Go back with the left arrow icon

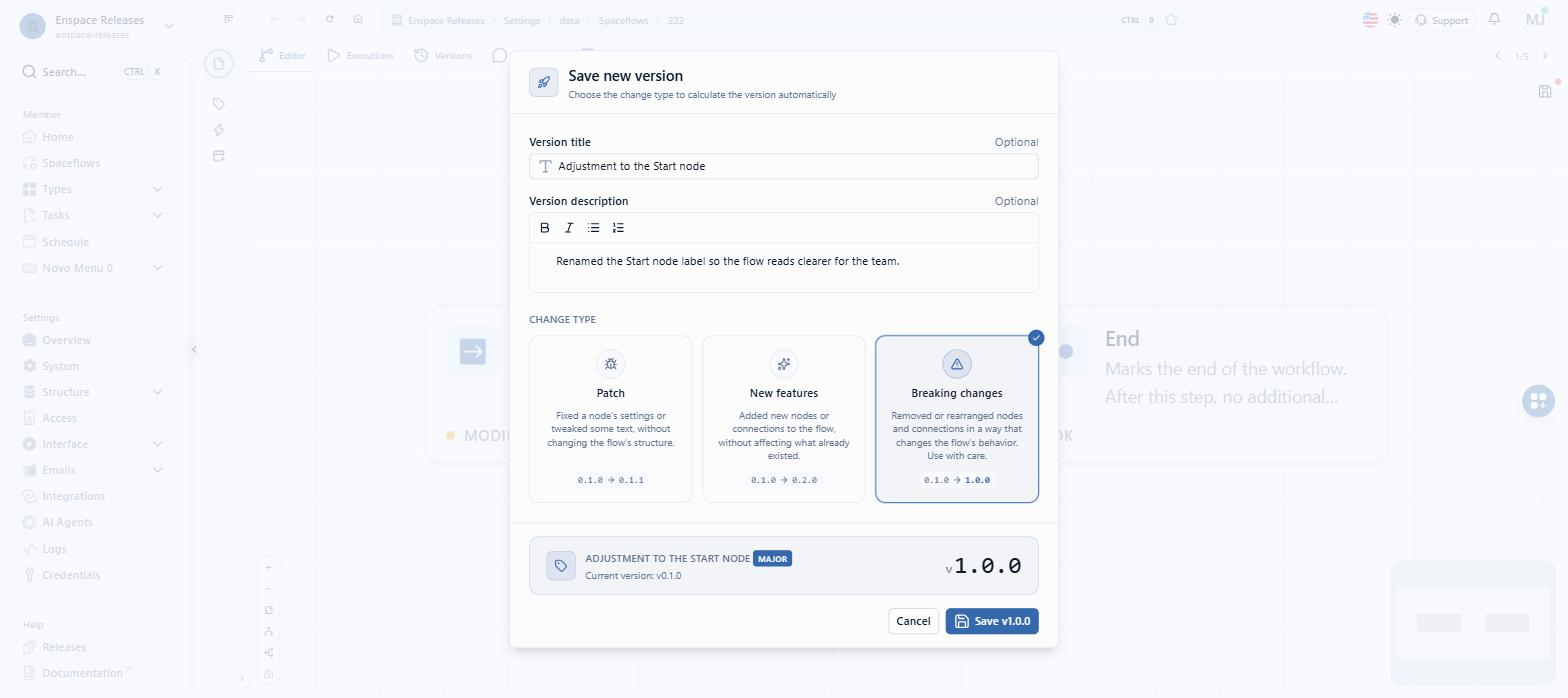click(274, 20)
